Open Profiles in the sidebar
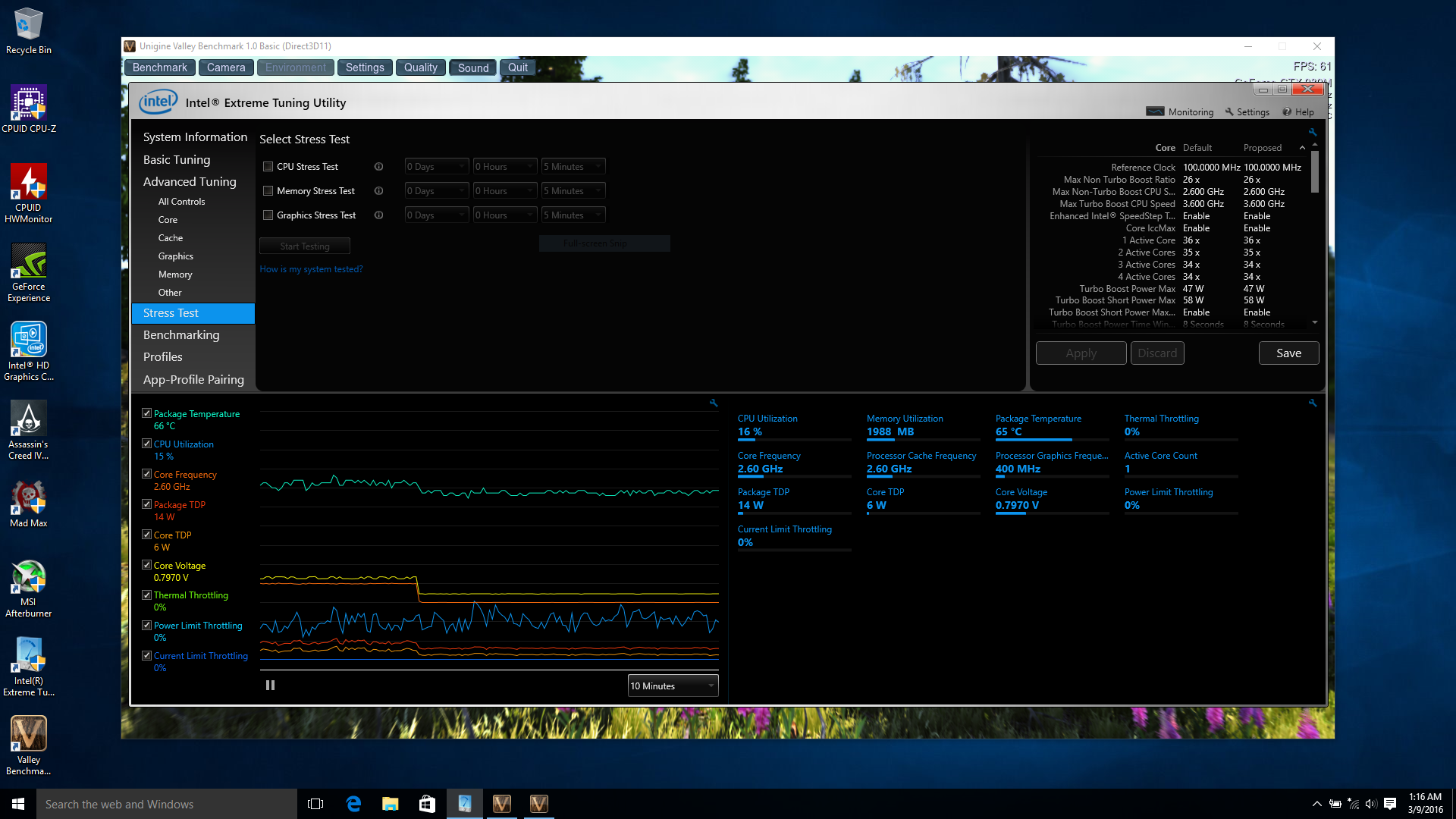This screenshot has height=819, width=1456. [163, 357]
